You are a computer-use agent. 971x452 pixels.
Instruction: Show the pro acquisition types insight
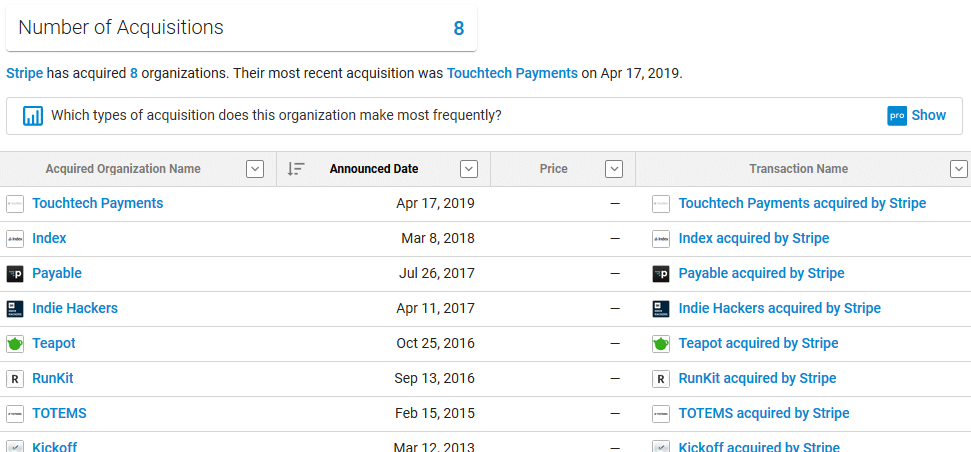point(916,115)
